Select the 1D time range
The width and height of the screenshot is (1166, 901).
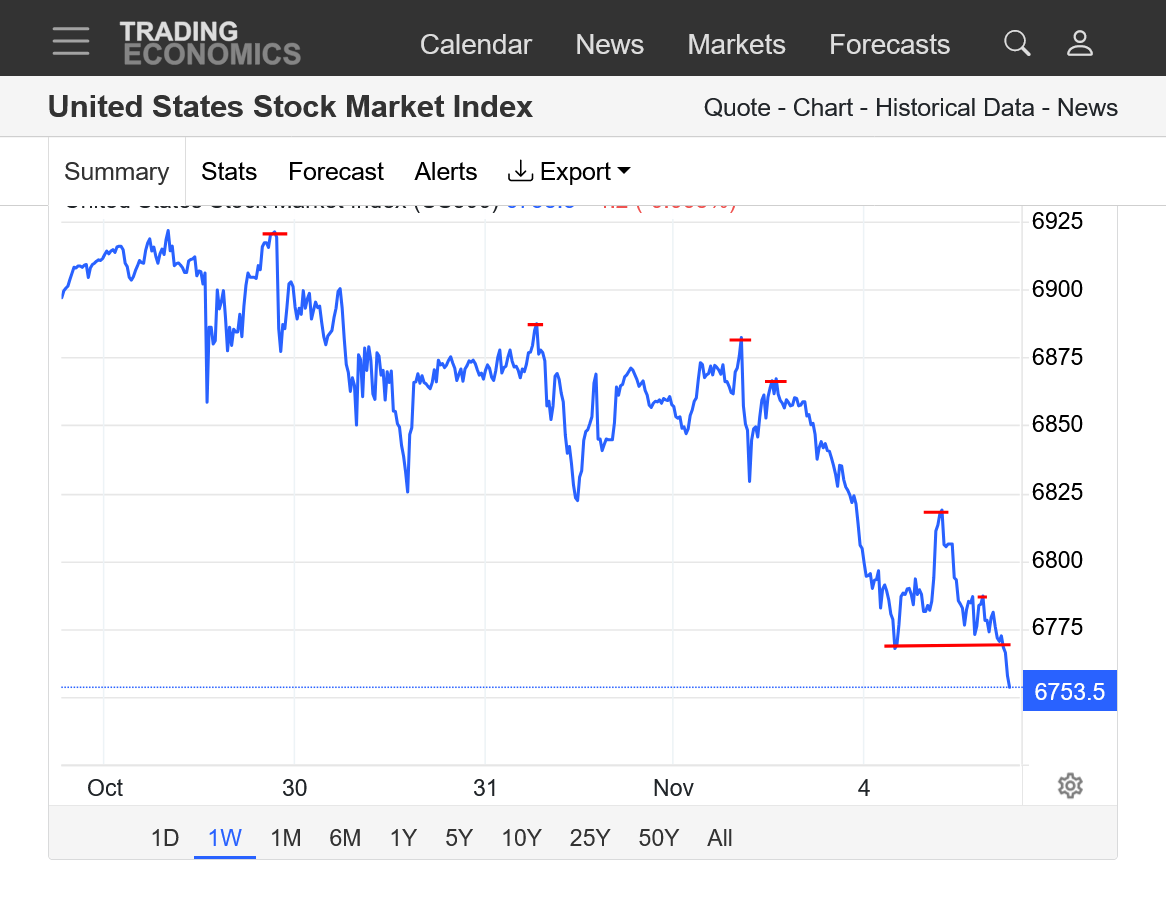(x=165, y=838)
